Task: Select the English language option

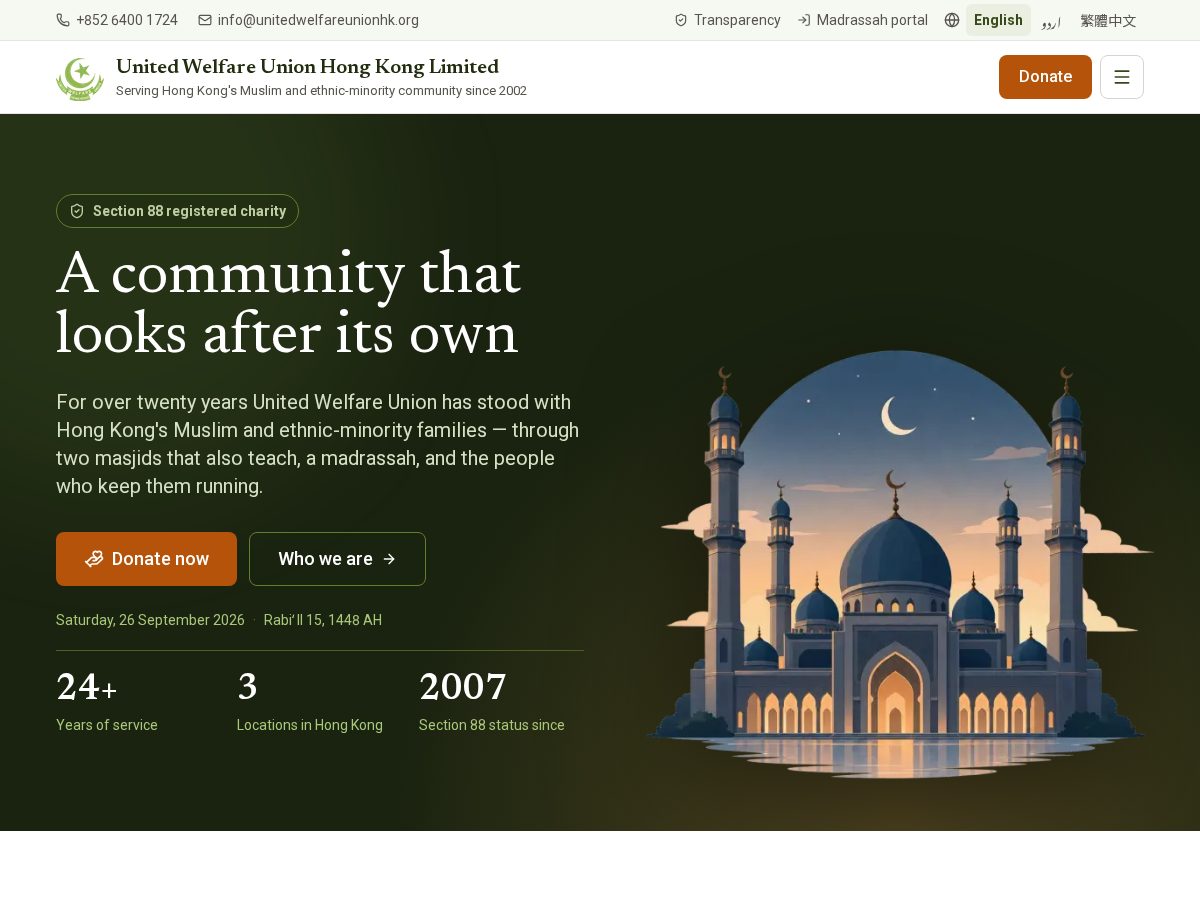Action: coord(998,20)
